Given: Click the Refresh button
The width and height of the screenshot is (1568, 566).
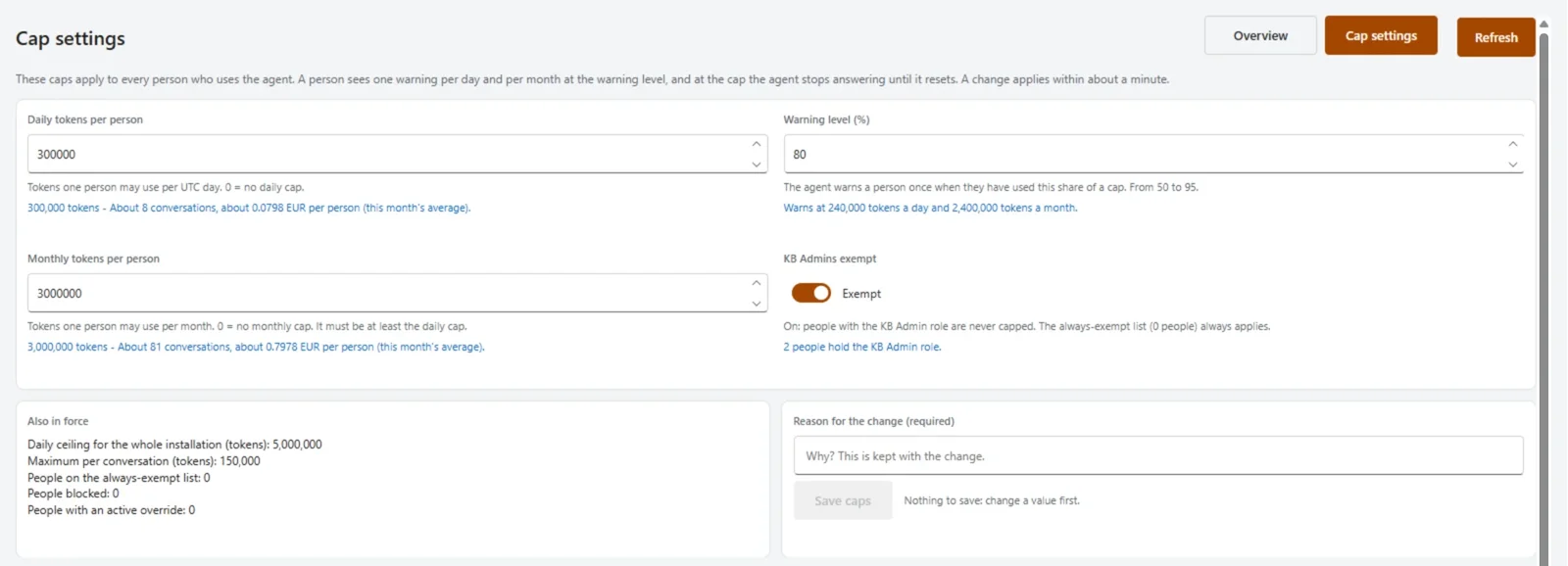Looking at the screenshot, I should [x=1495, y=37].
